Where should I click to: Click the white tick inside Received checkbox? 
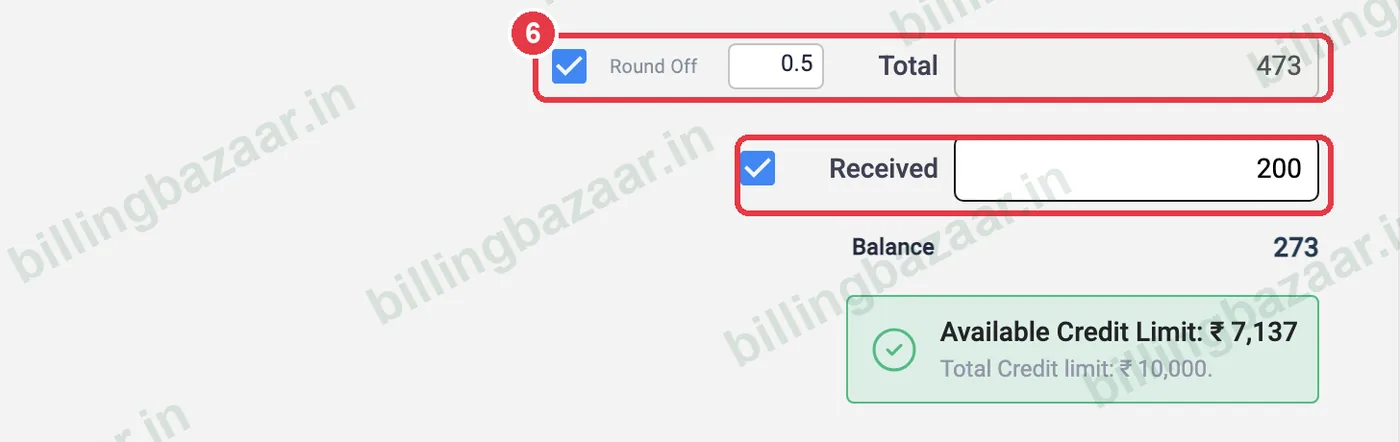[757, 168]
